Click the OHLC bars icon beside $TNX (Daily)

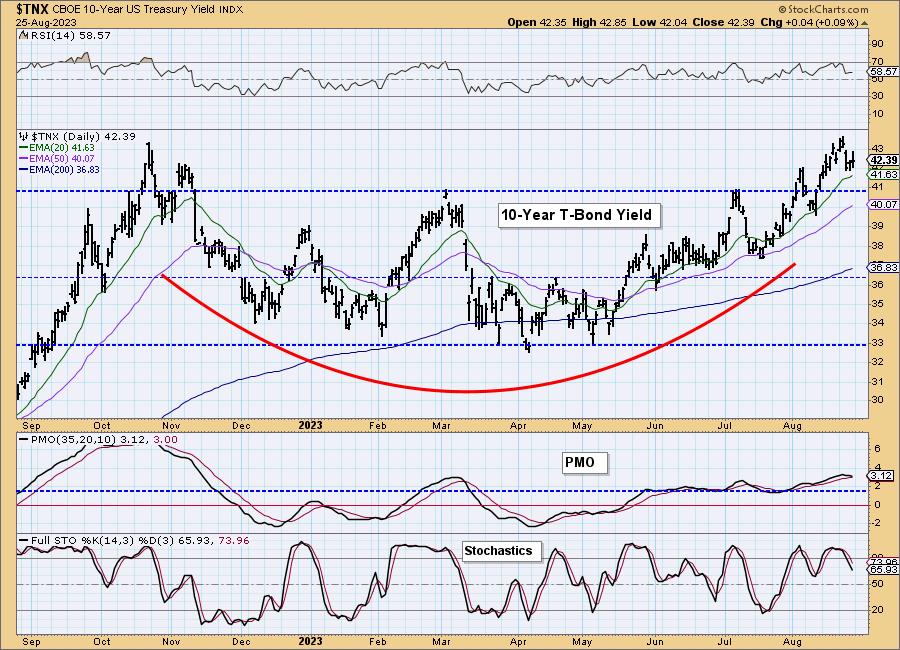click(x=24, y=137)
